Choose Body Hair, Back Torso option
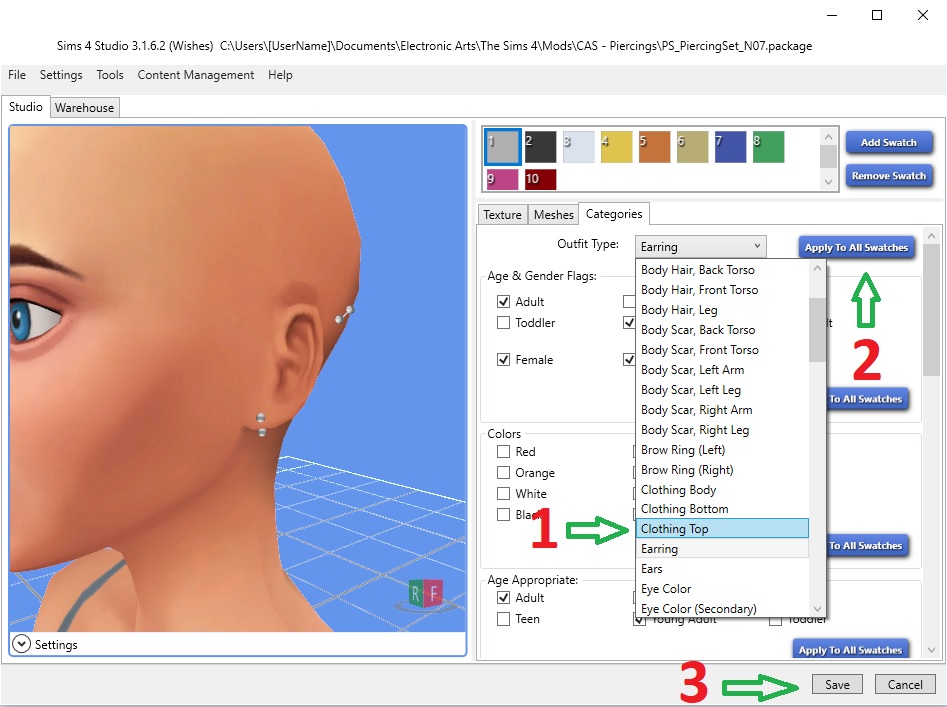 [x=722, y=270]
